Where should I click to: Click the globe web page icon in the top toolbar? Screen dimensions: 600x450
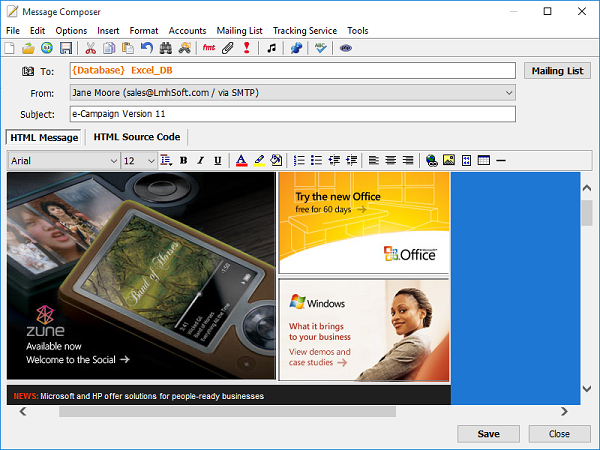[47, 48]
